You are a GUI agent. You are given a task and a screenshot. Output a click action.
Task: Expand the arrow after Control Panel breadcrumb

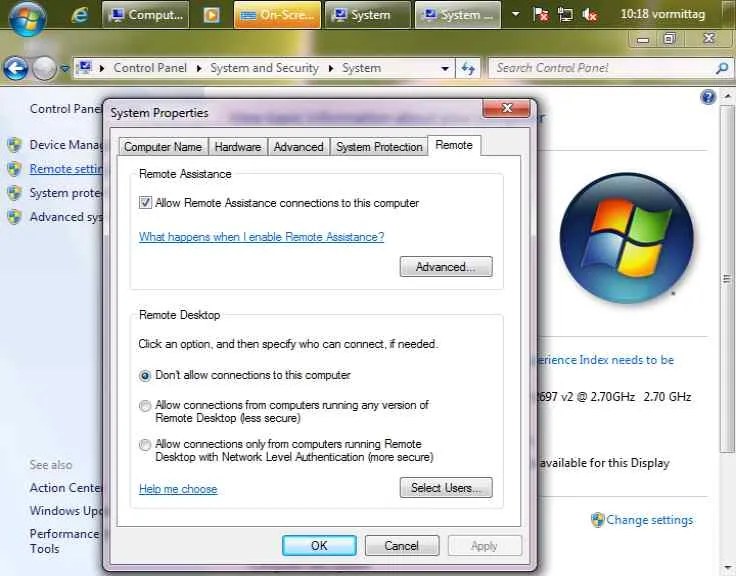pyautogui.click(x=199, y=69)
